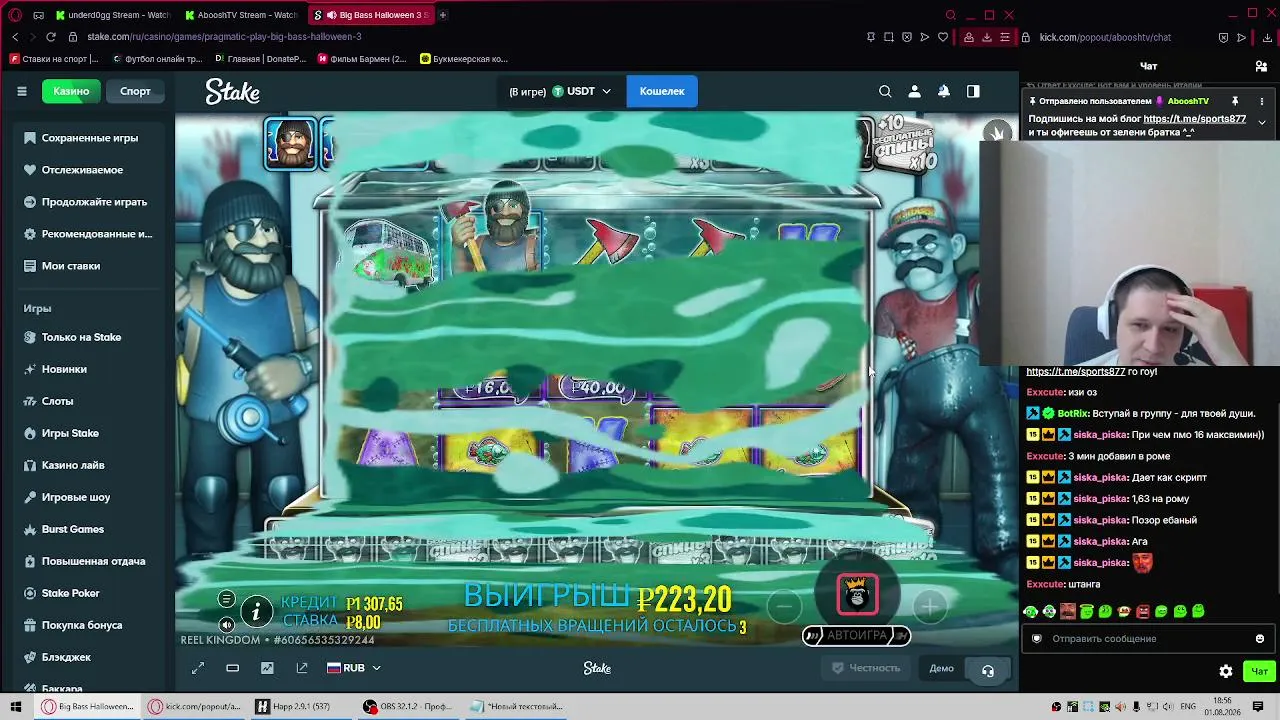Open the slot game menu icon
Viewport: 1280px width, 720px height.
point(227,599)
